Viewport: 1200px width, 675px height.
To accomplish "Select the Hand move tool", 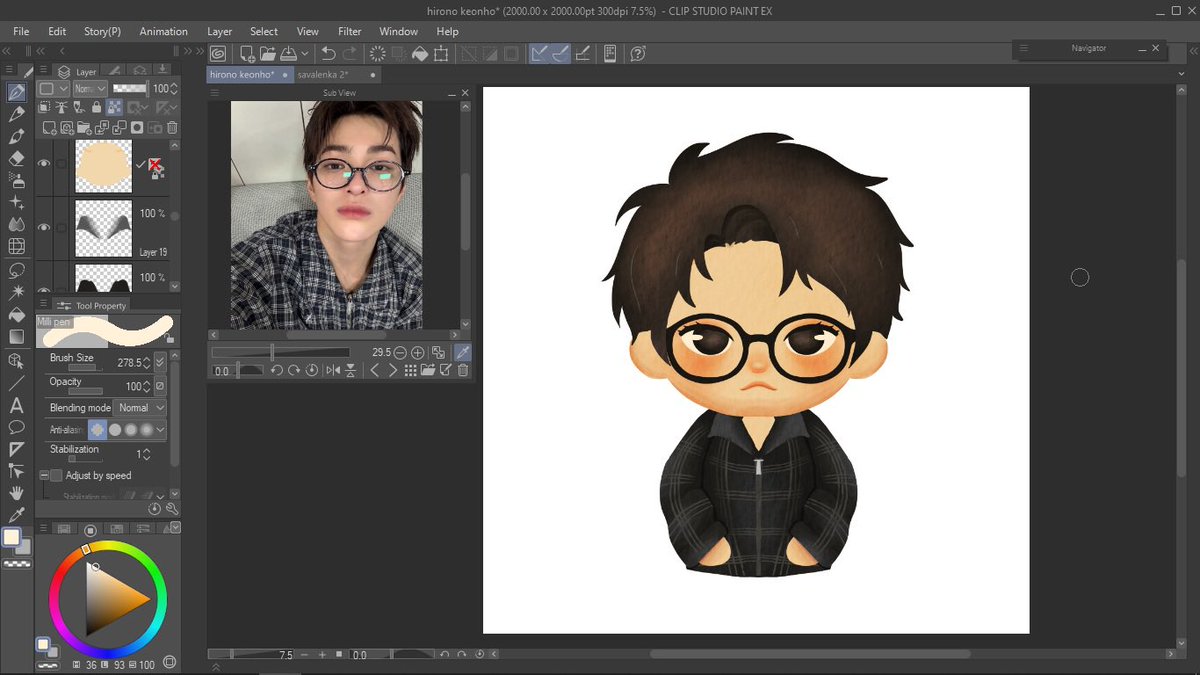I will [16, 493].
